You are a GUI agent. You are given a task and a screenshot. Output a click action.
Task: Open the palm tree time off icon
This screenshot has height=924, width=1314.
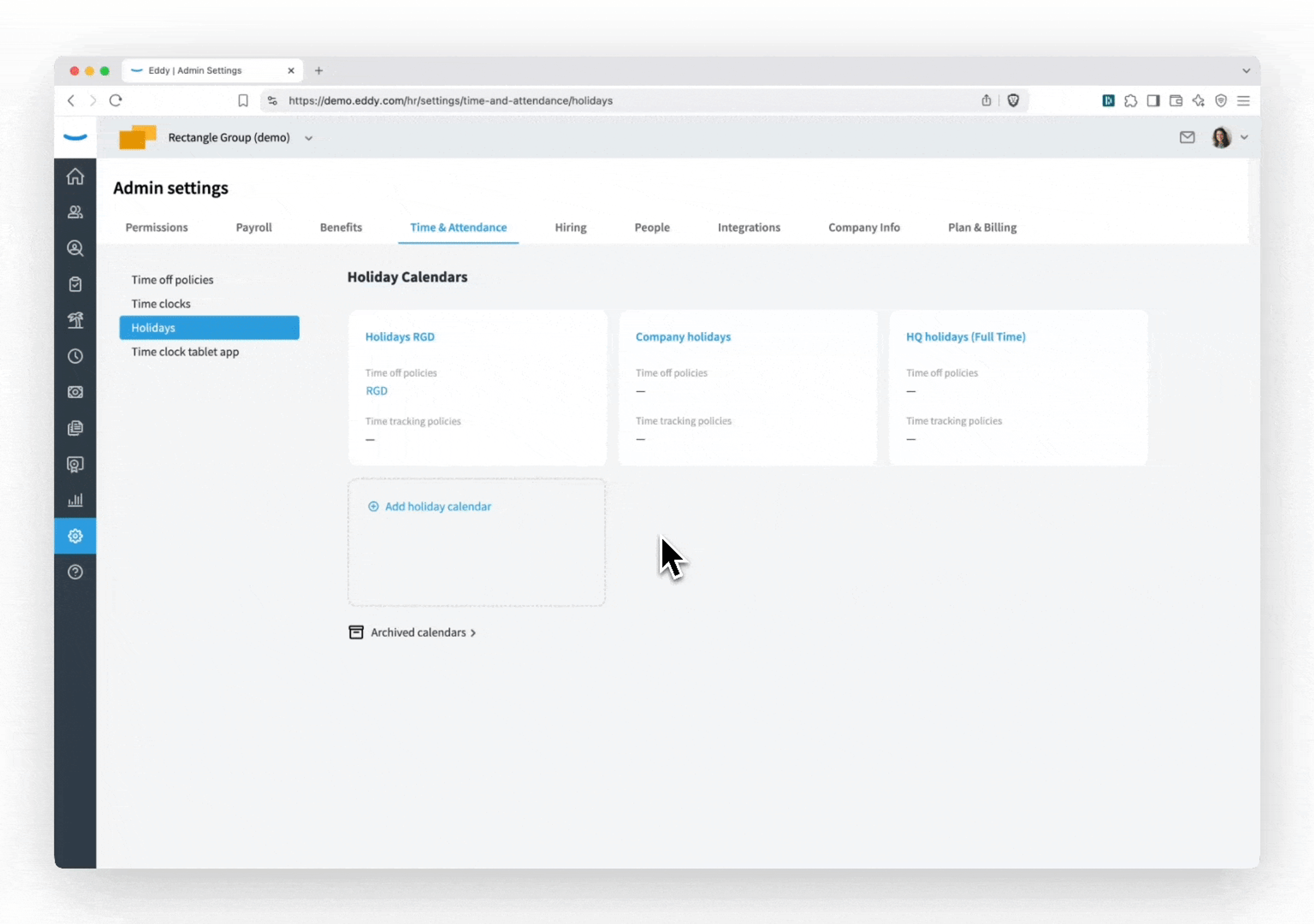(75, 320)
